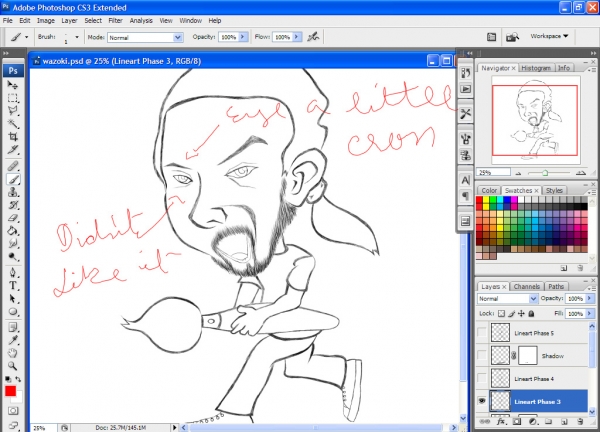The image size is (600, 432).
Task: Select the Lineart Phase 5 layer thumbnail
Action: tap(500, 333)
